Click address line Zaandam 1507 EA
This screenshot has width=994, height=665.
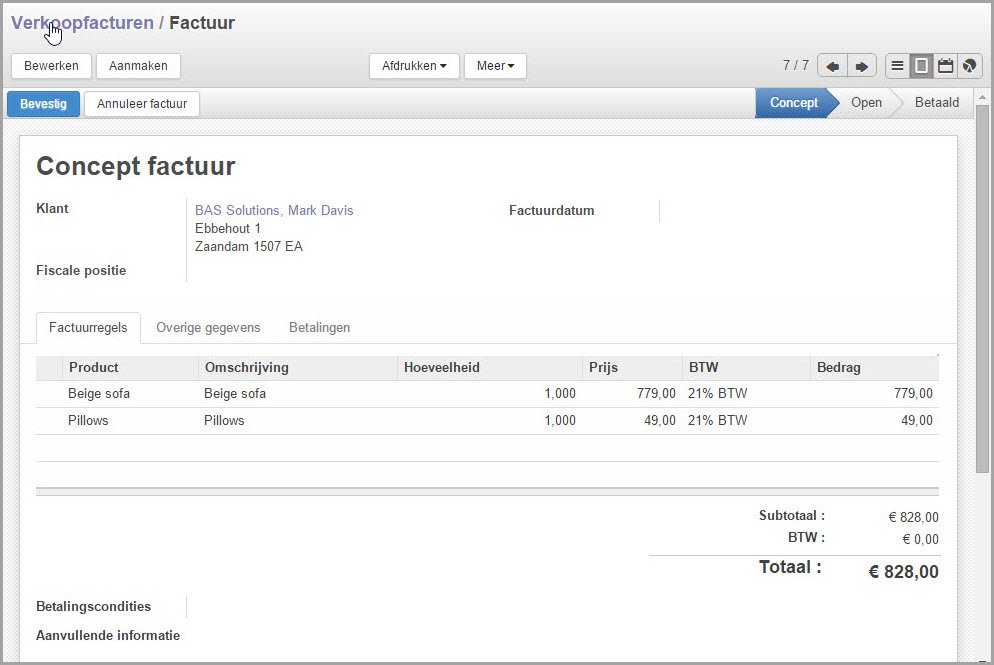pyautogui.click(x=248, y=246)
